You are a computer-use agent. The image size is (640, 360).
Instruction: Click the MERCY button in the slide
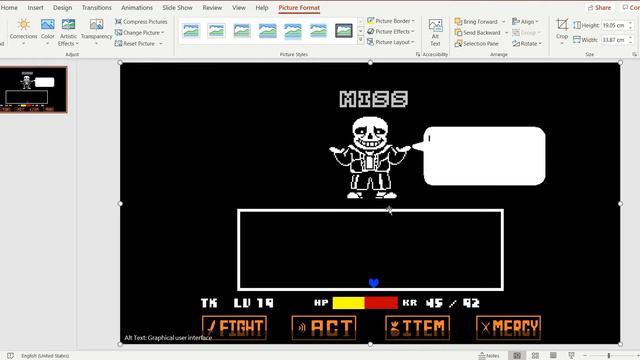[508, 327]
